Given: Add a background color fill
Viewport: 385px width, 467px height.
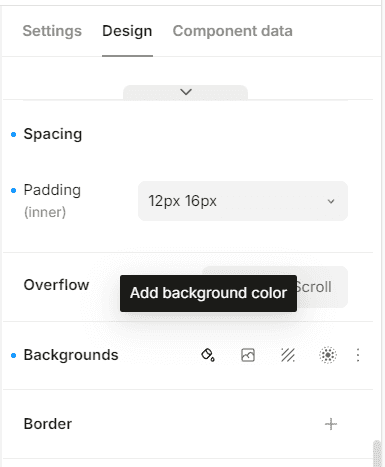Looking at the screenshot, I should (208, 355).
